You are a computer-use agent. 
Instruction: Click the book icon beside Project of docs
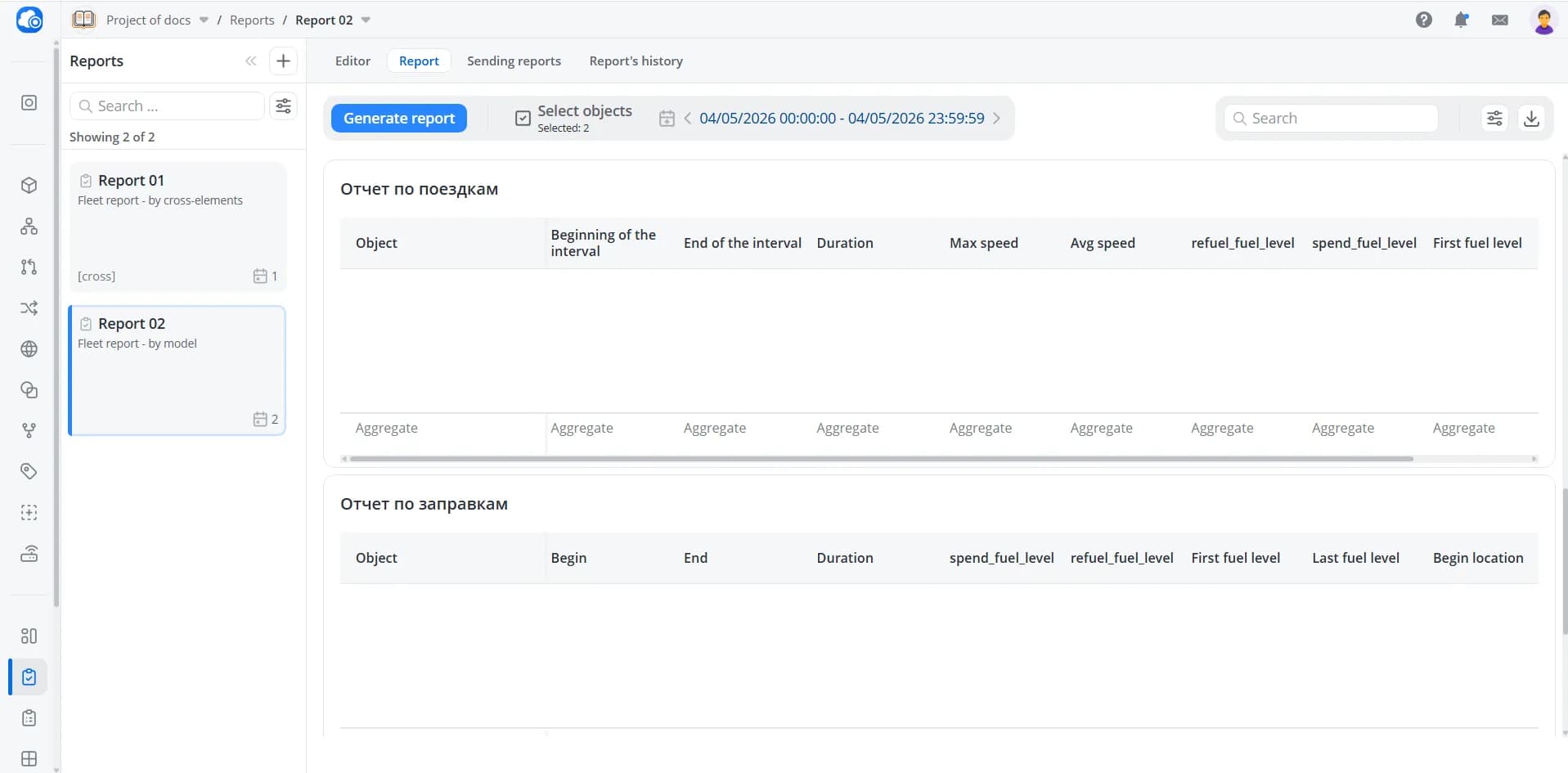coord(83,20)
